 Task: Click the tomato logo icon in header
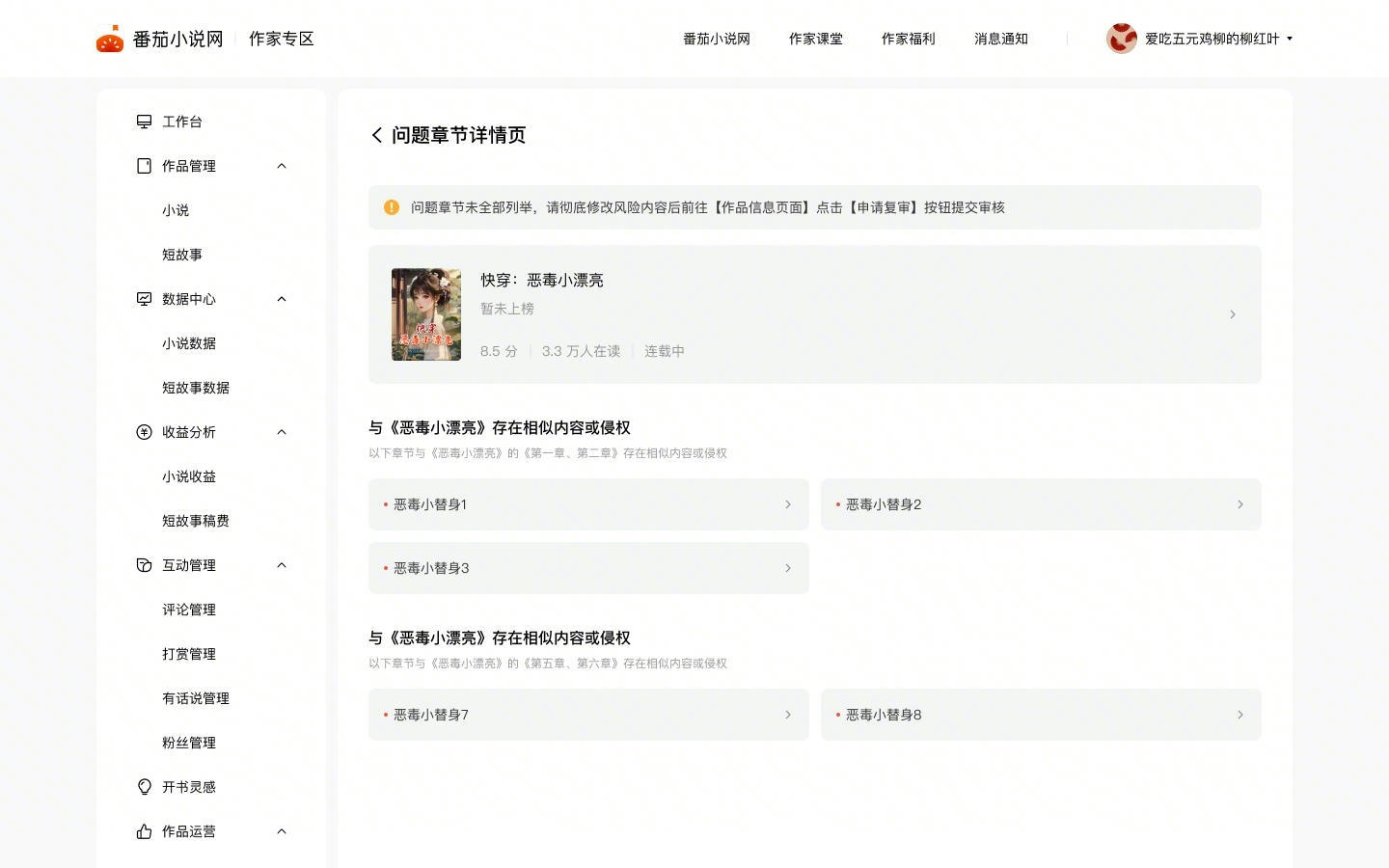tap(110, 40)
